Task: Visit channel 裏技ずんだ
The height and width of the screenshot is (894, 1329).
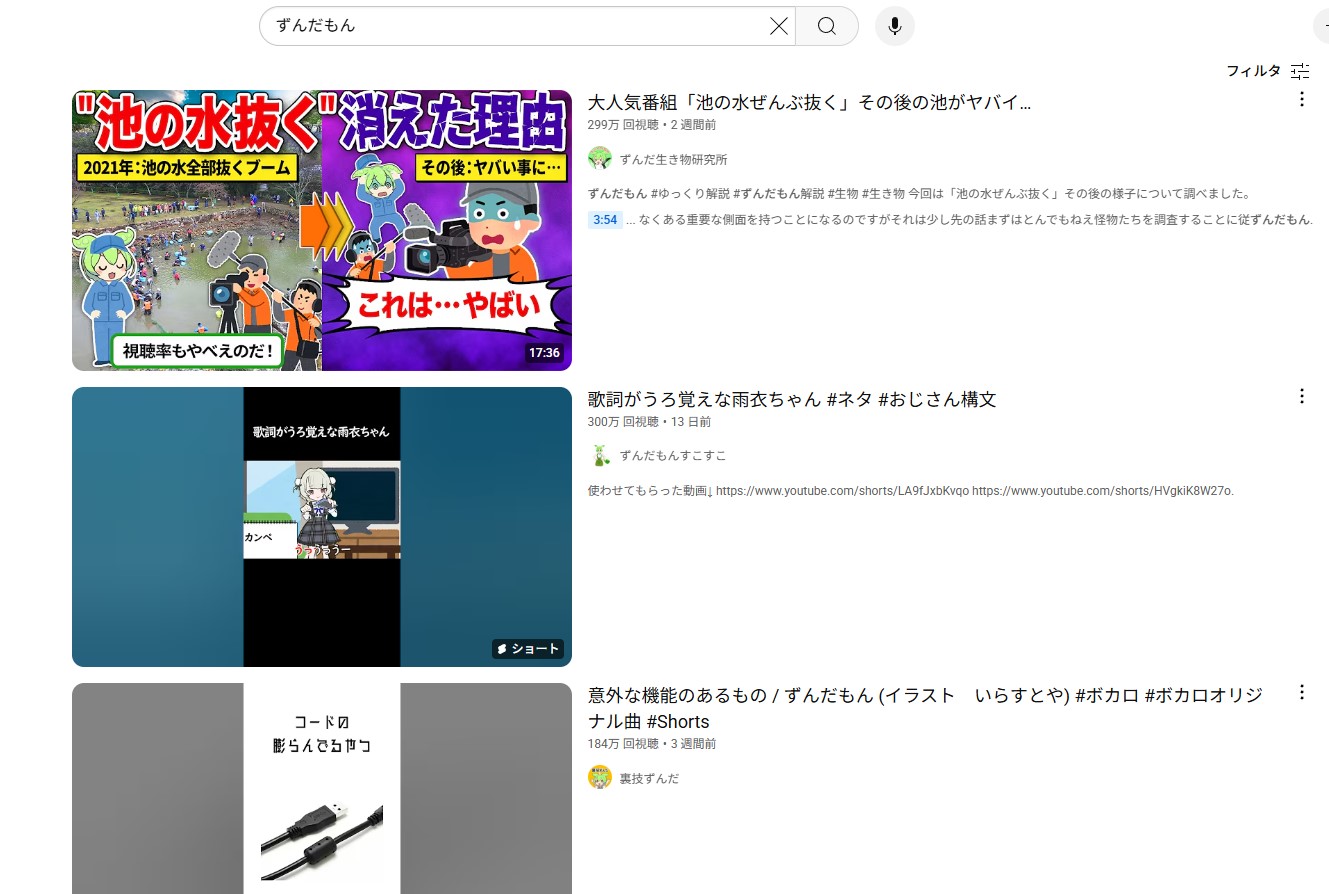Action: click(x=649, y=778)
